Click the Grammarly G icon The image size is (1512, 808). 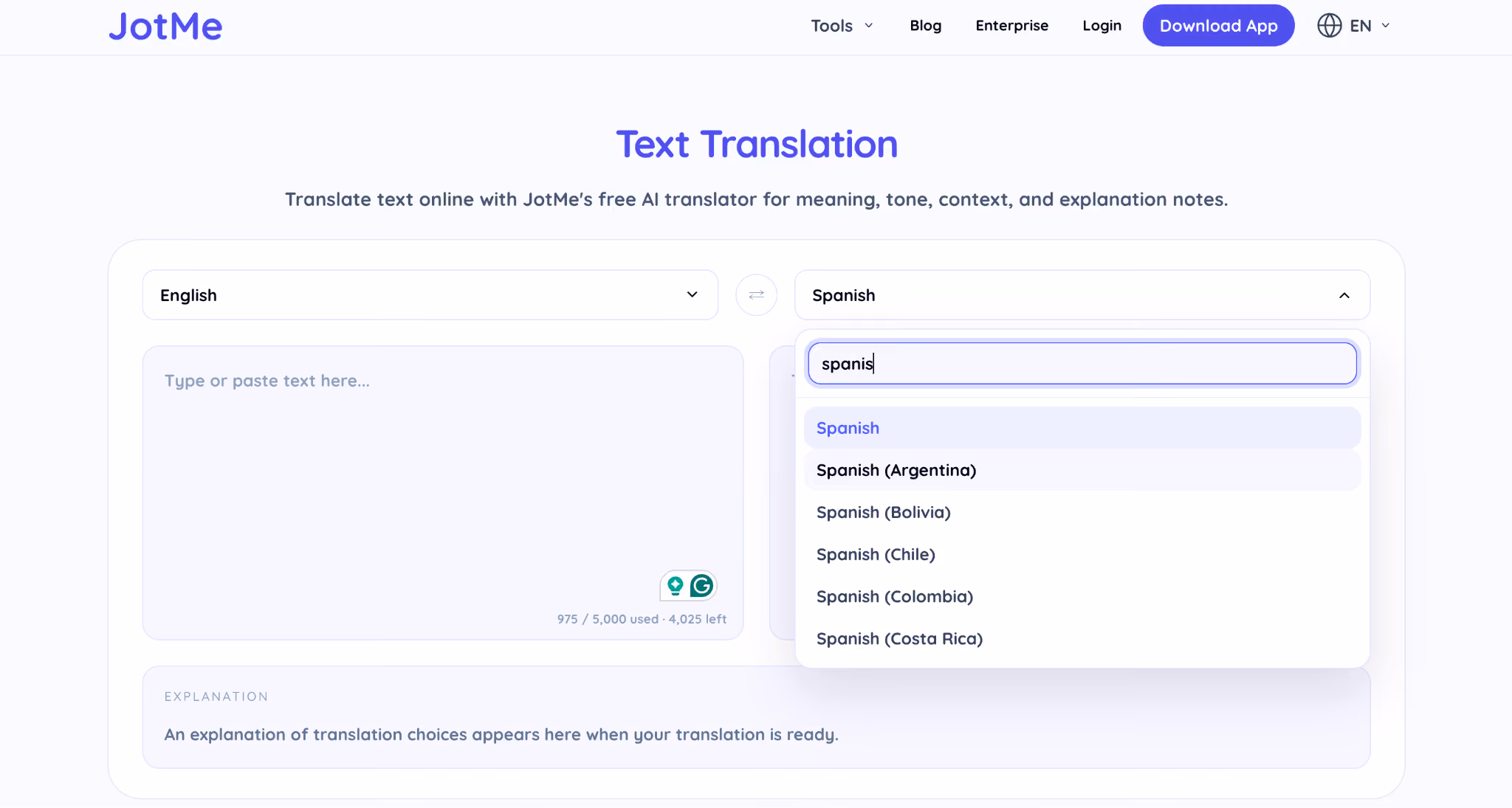click(701, 586)
